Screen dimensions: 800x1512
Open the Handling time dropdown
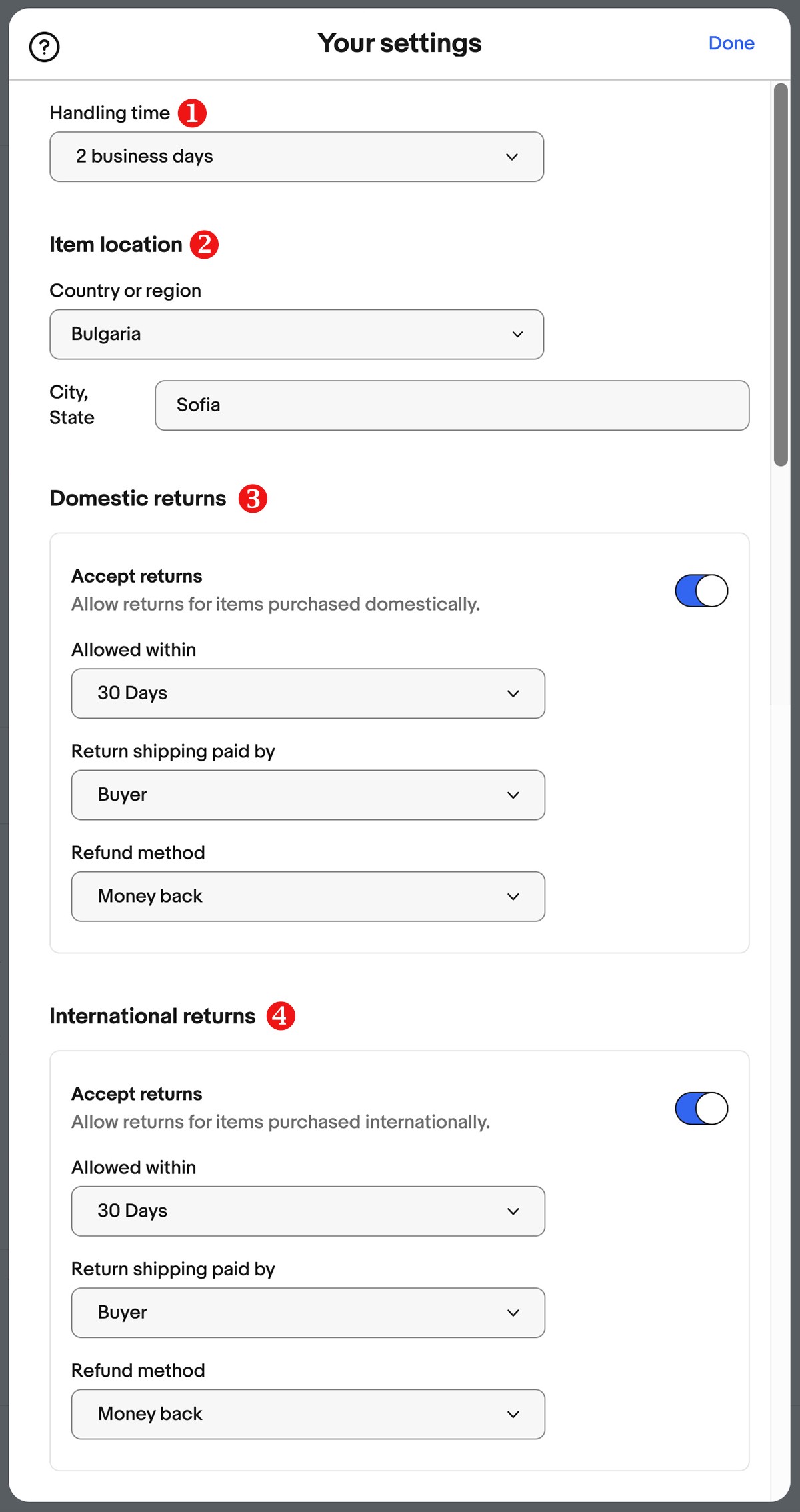(297, 157)
